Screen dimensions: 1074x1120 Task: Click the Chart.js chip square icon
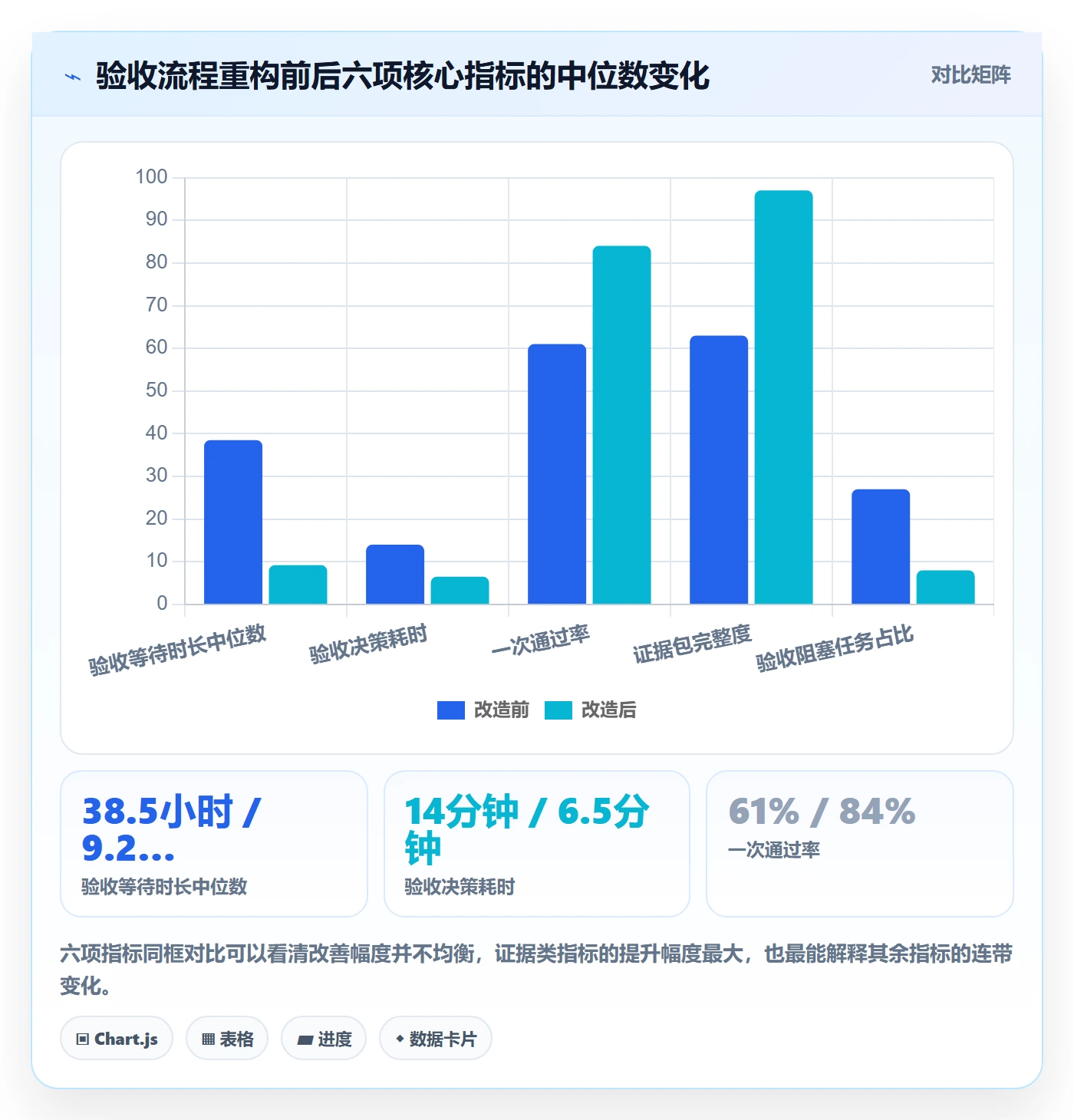pos(83,1039)
